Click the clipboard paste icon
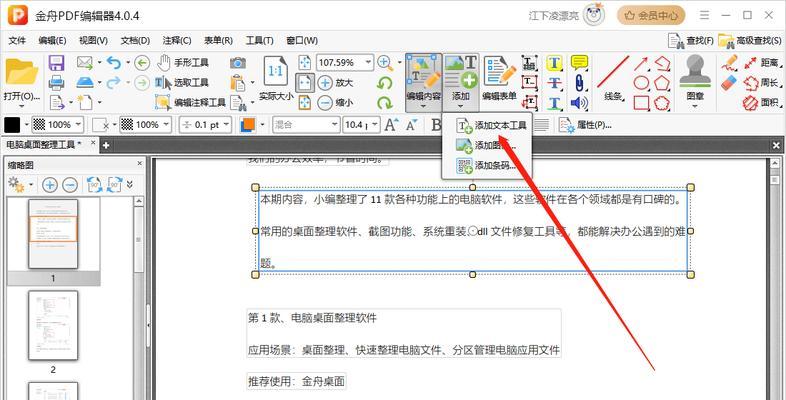 238,82
